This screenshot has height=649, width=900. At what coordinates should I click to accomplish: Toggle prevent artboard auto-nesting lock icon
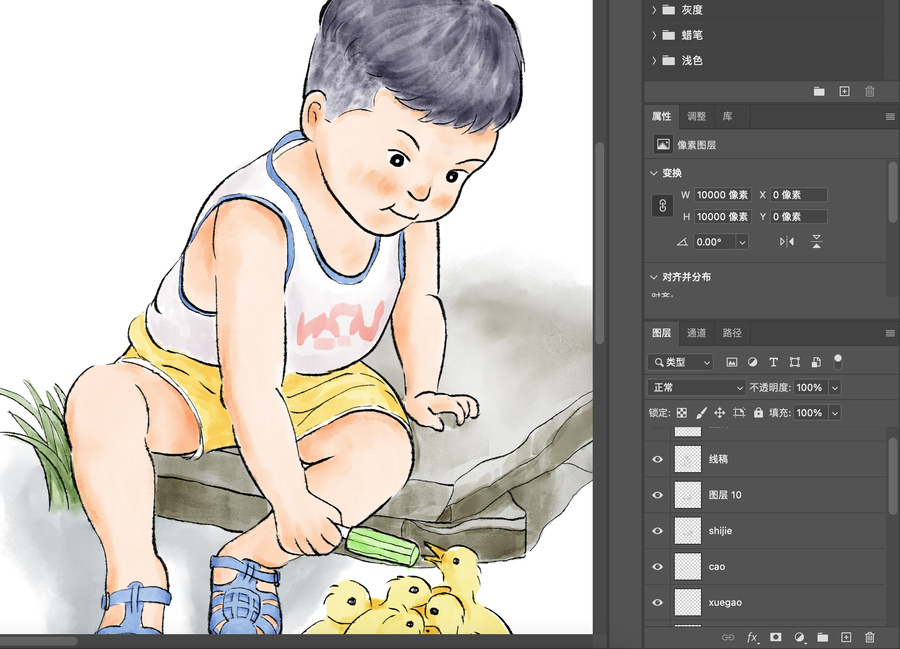[739, 413]
